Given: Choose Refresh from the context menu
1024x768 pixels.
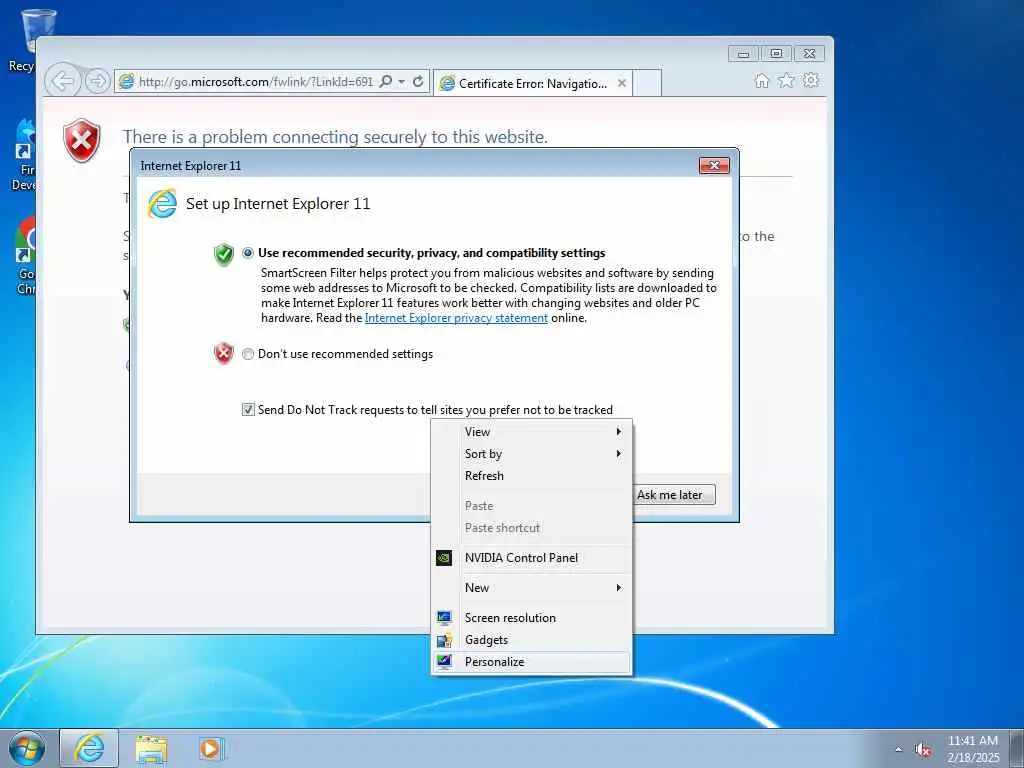Looking at the screenshot, I should point(531,476).
